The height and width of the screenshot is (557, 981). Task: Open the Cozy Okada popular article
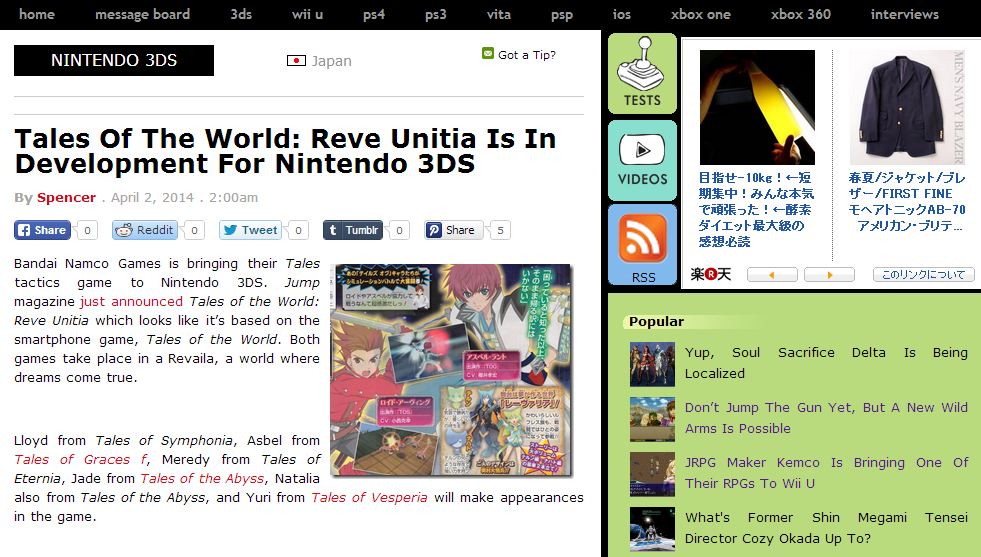(x=826, y=528)
